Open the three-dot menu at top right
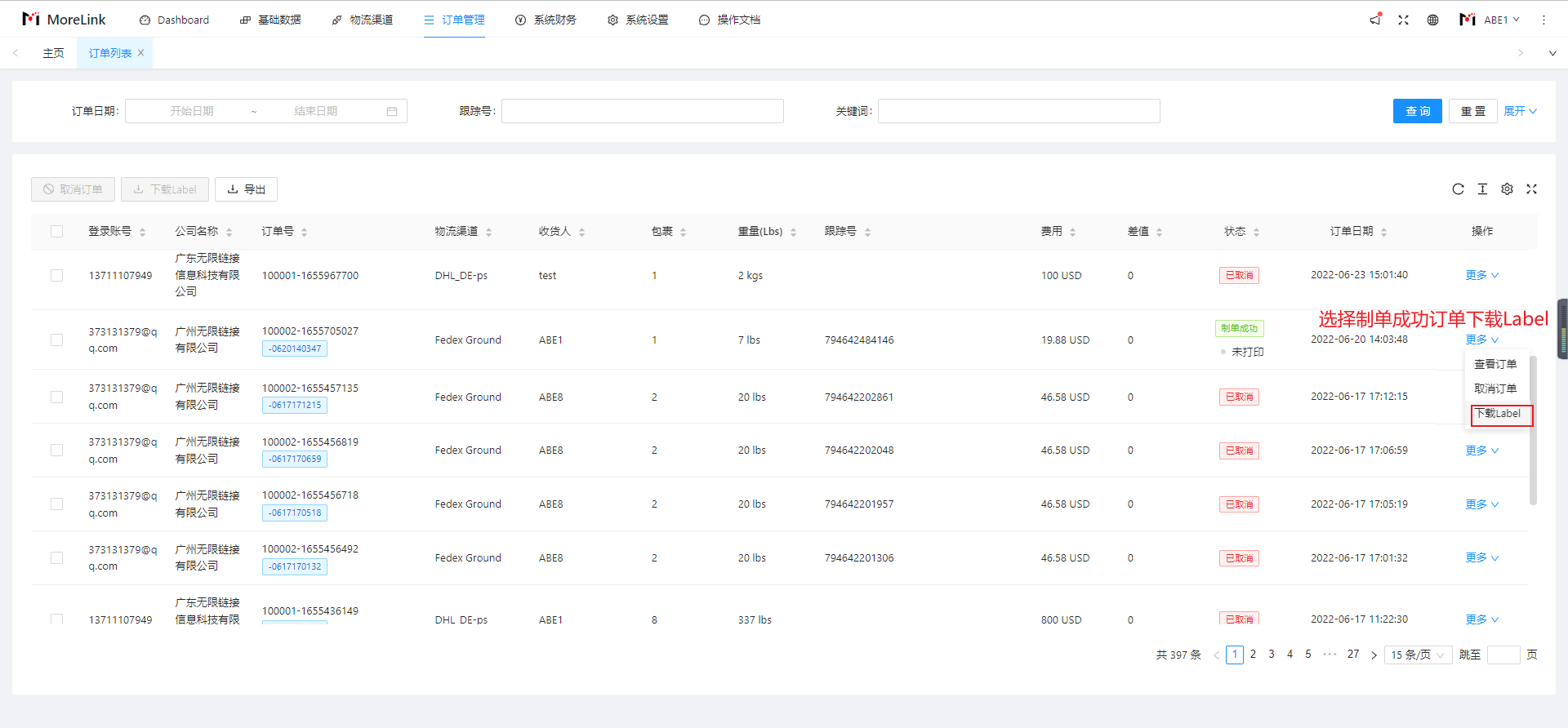 click(x=1543, y=20)
